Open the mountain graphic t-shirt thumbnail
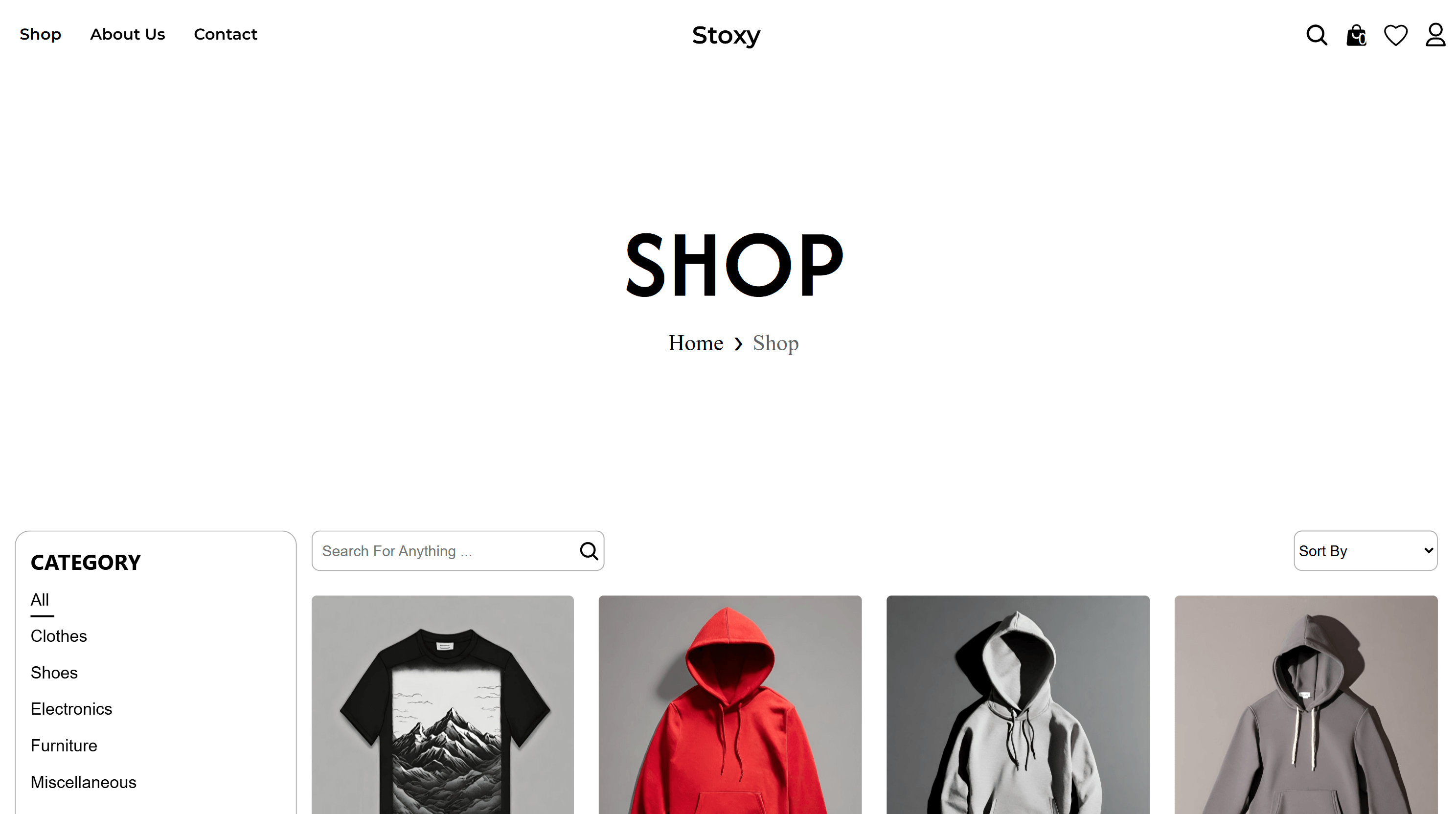This screenshot has width=1456, height=814. (443, 705)
